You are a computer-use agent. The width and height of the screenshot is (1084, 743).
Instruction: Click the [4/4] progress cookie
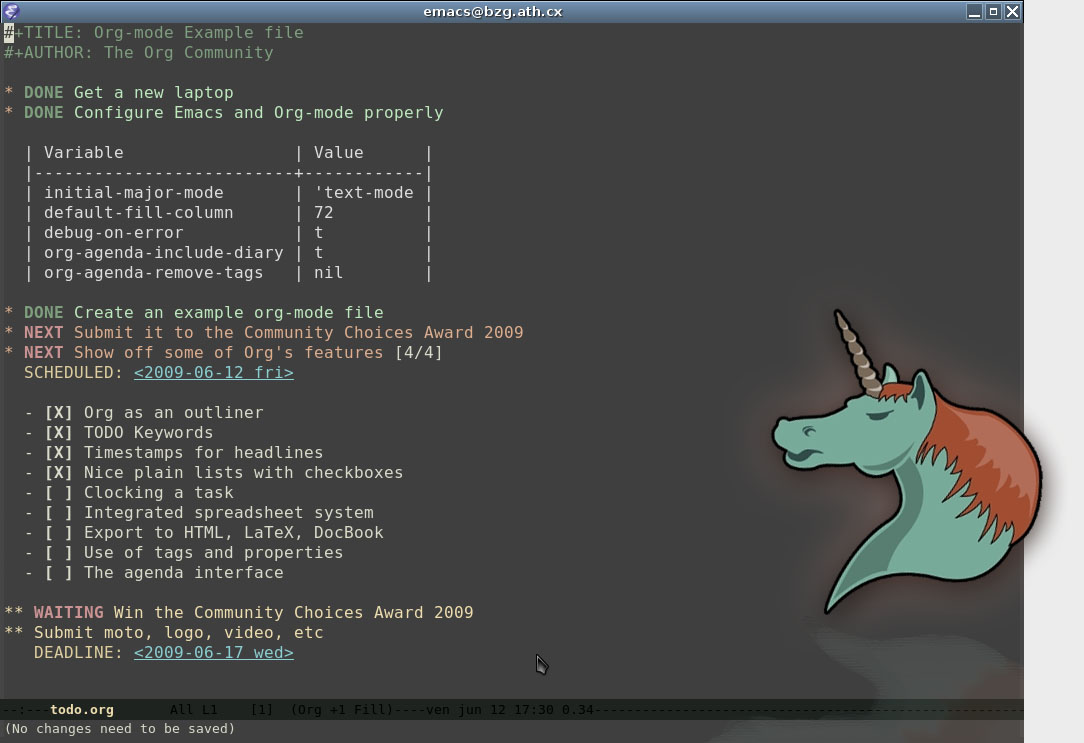(x=418, y=352)
